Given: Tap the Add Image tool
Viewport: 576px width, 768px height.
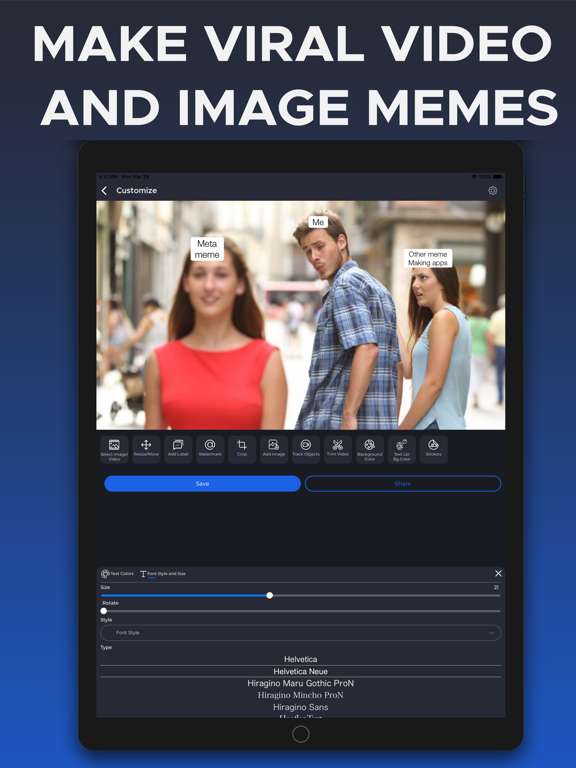Looking at the screenshot, I should coord(274,449).
